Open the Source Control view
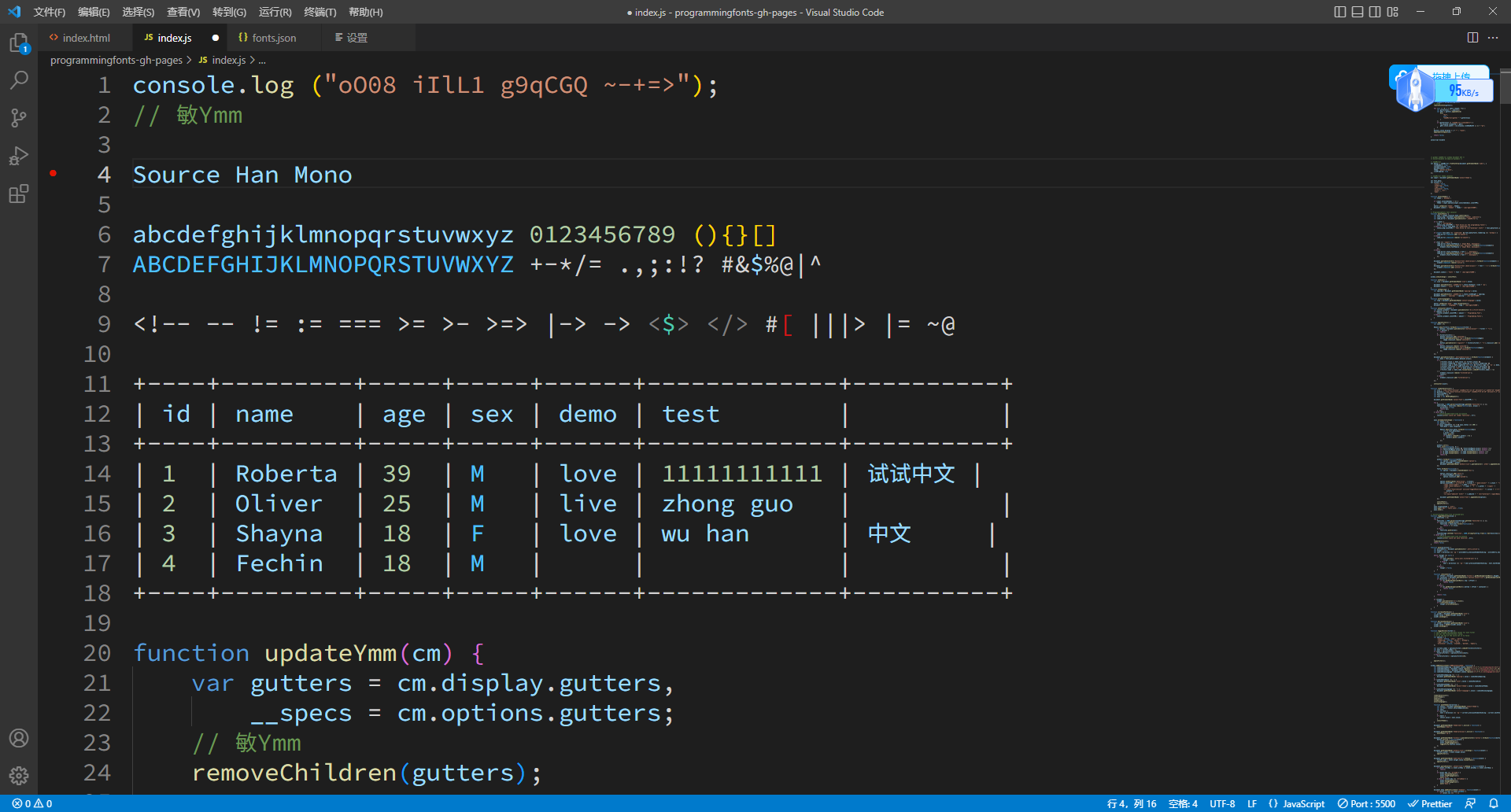 click(x=19, y=117)
